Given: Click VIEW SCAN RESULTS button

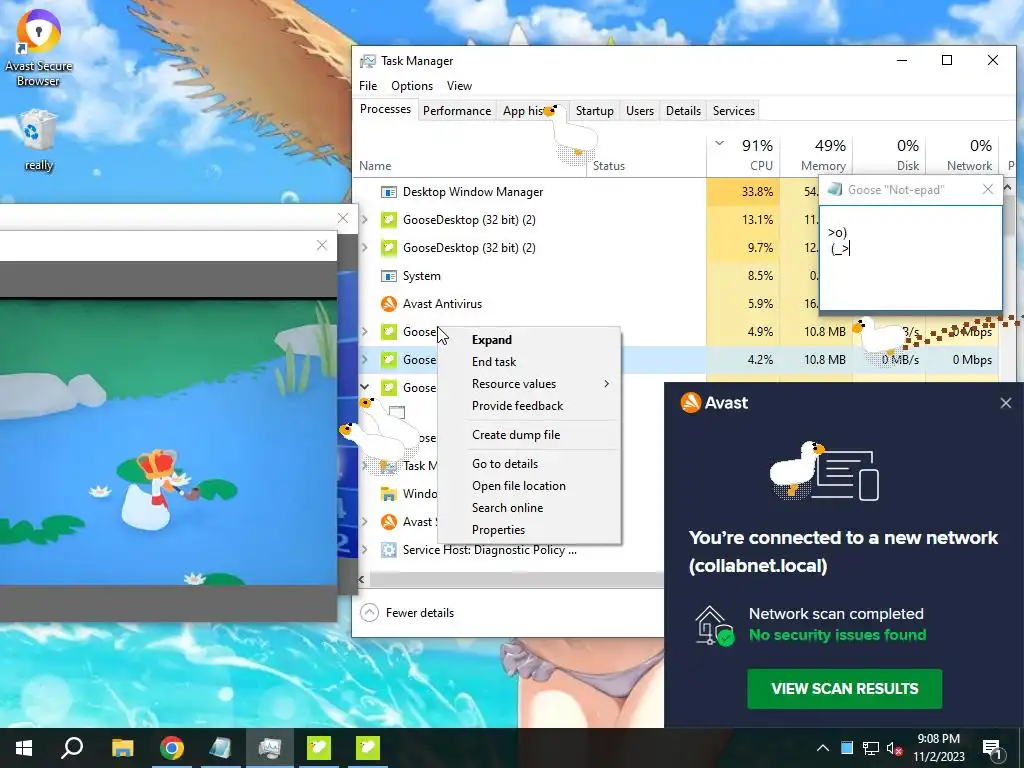Looking at the screenshot, I should tap(844, 688).
